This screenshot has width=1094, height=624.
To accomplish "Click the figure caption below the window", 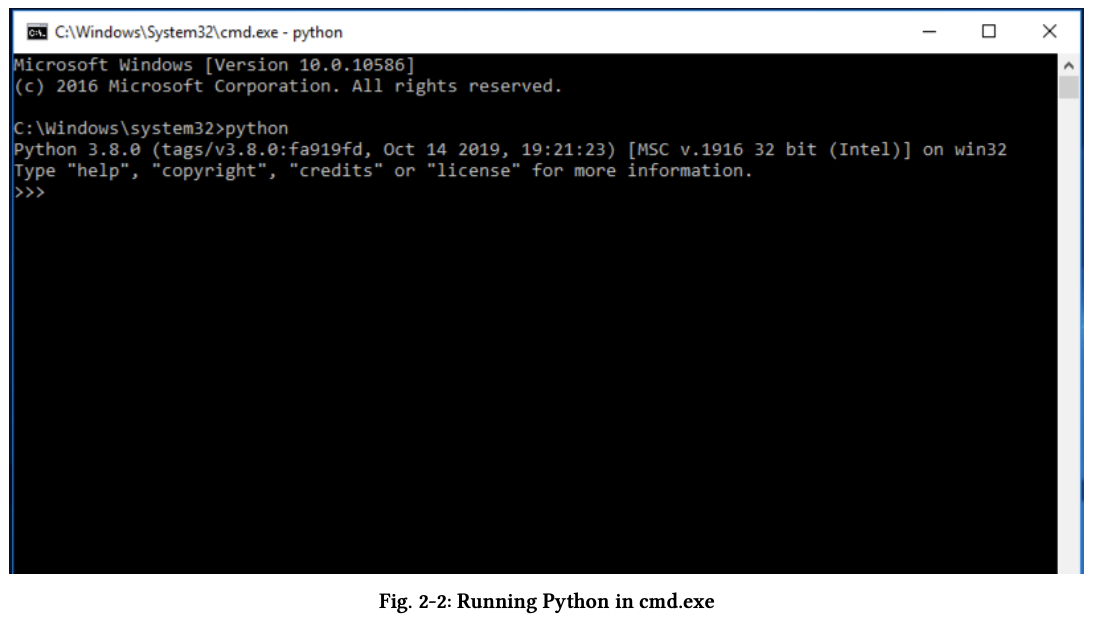I will click(x=547, y=602).
